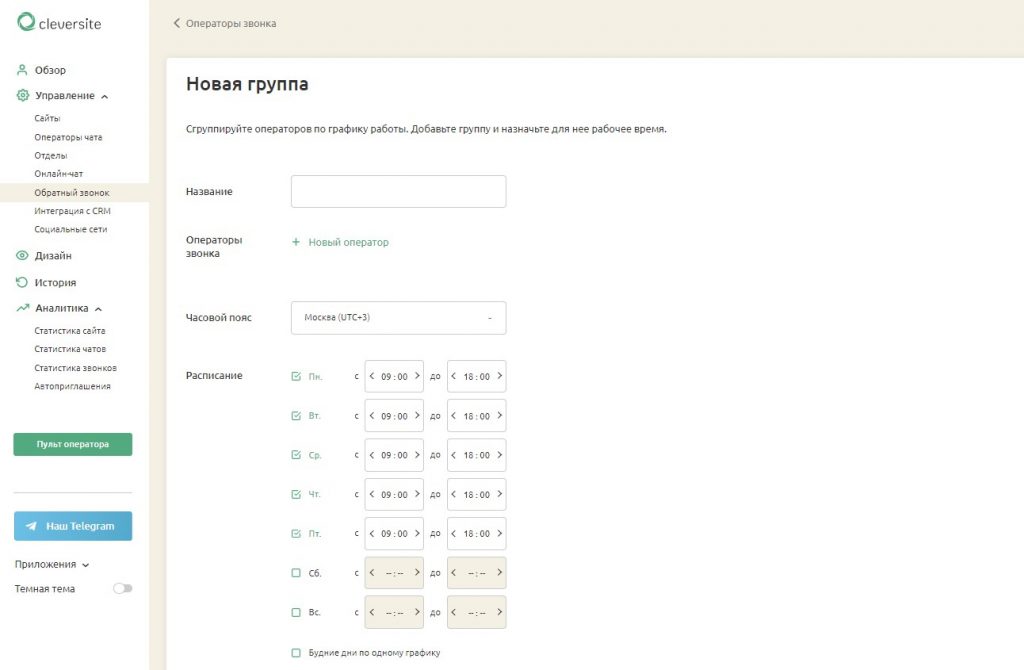This screenshot has width=1024, height=670.
Task: Collapse the Аналитика menu chevron
Action: pyautogui.click(x=99, y=309)
